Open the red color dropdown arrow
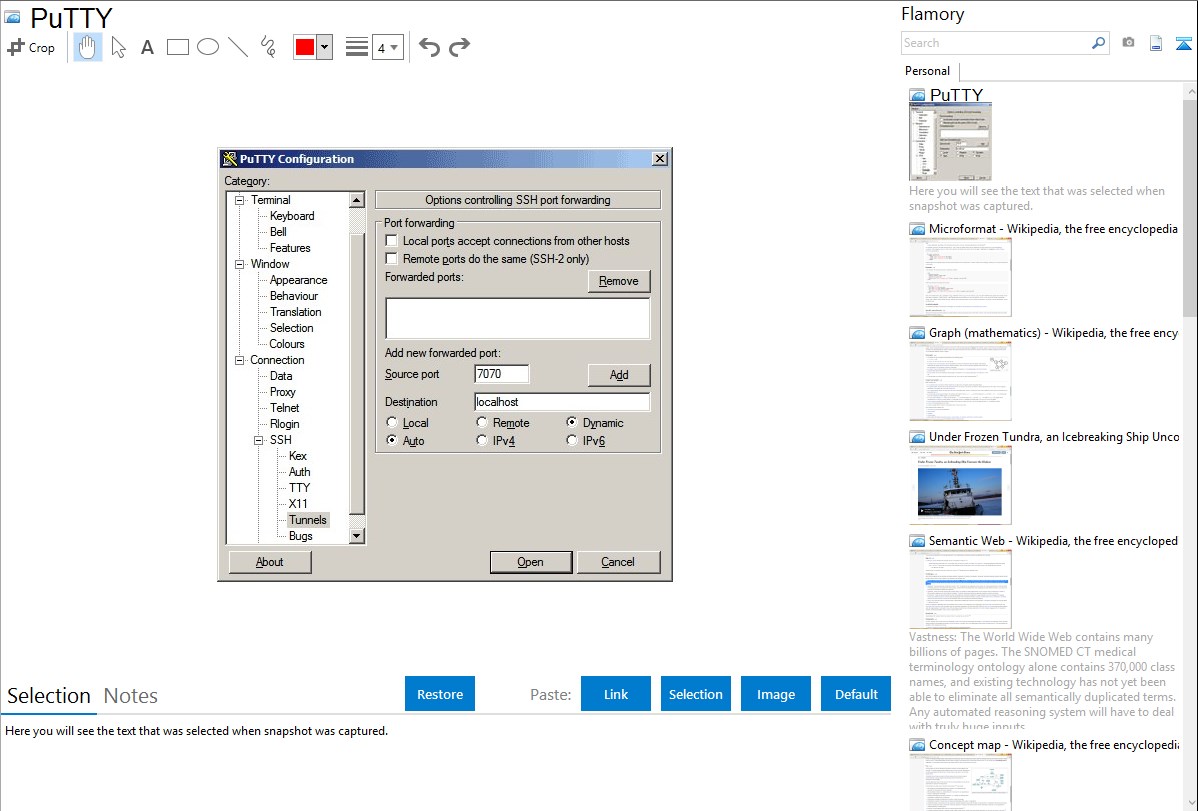 point(324,47)
